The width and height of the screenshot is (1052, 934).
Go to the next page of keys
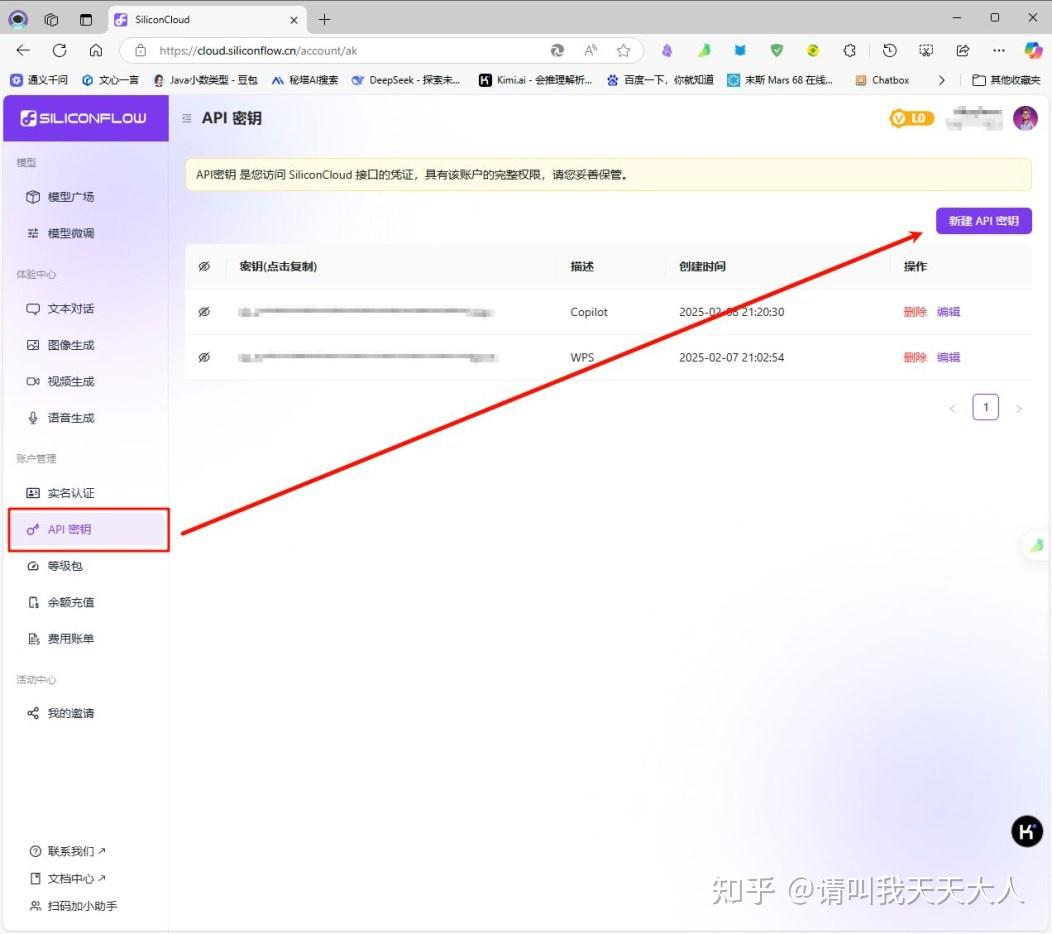(x=1018, y=408)
